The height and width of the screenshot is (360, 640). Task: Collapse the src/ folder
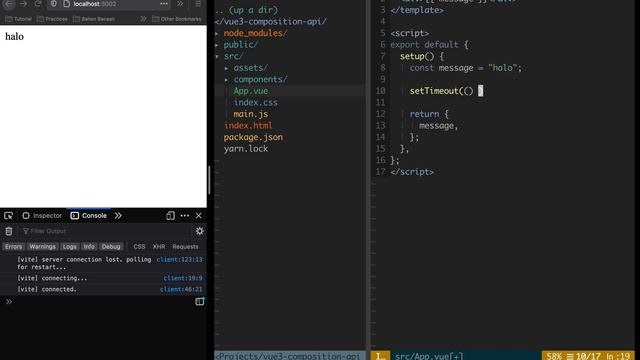pyautogui.click(x=233, y=56)
